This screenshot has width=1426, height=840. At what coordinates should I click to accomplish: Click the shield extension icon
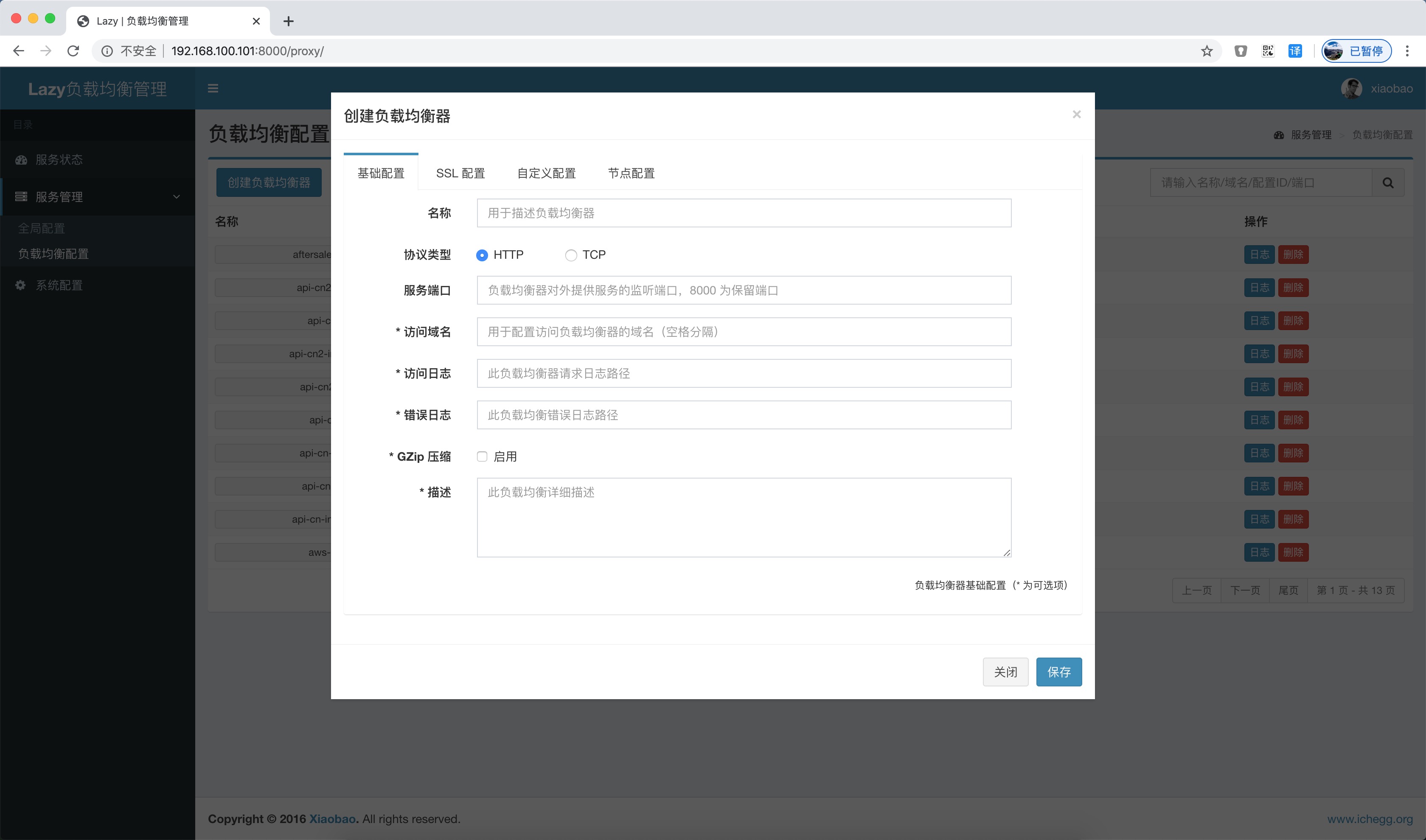1240,51
